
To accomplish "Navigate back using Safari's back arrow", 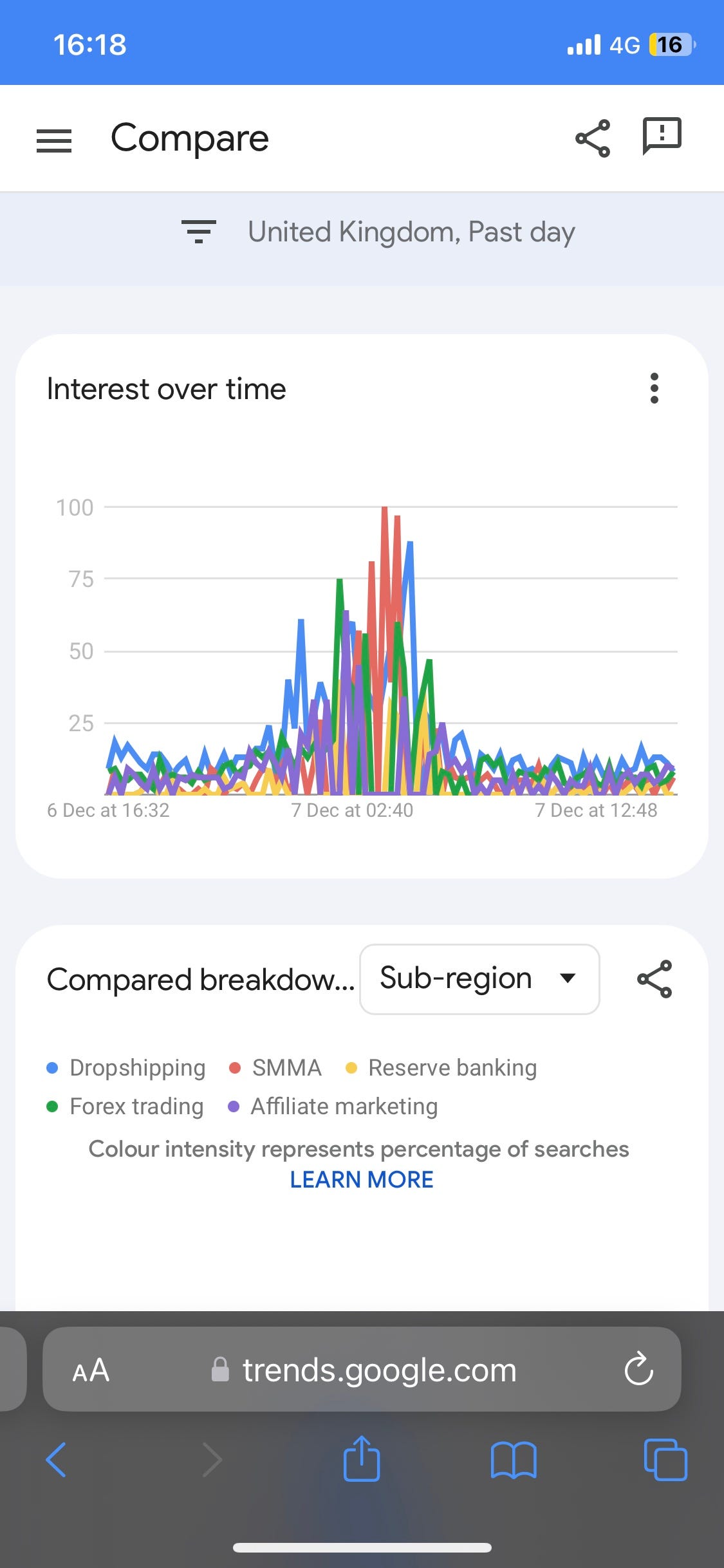I will [x=57, y=1460].
